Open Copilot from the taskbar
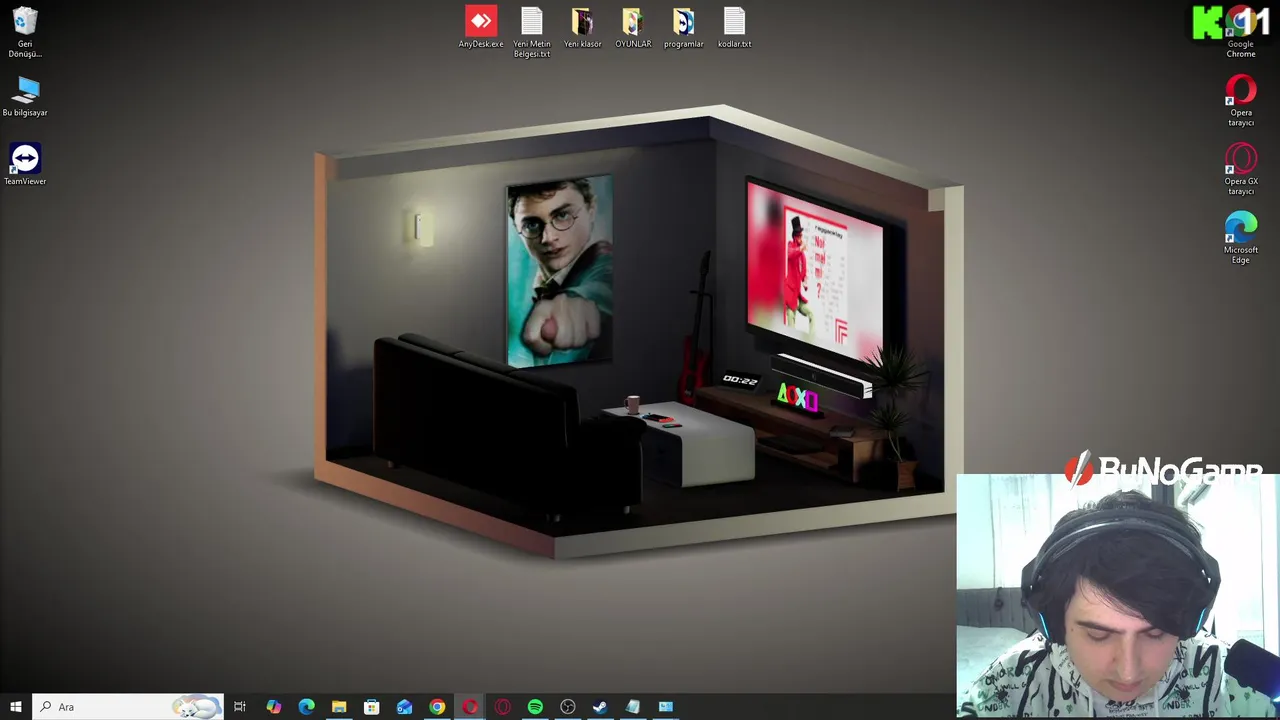The height and width of the screenshot is (720, 1280). coord(273,707)
